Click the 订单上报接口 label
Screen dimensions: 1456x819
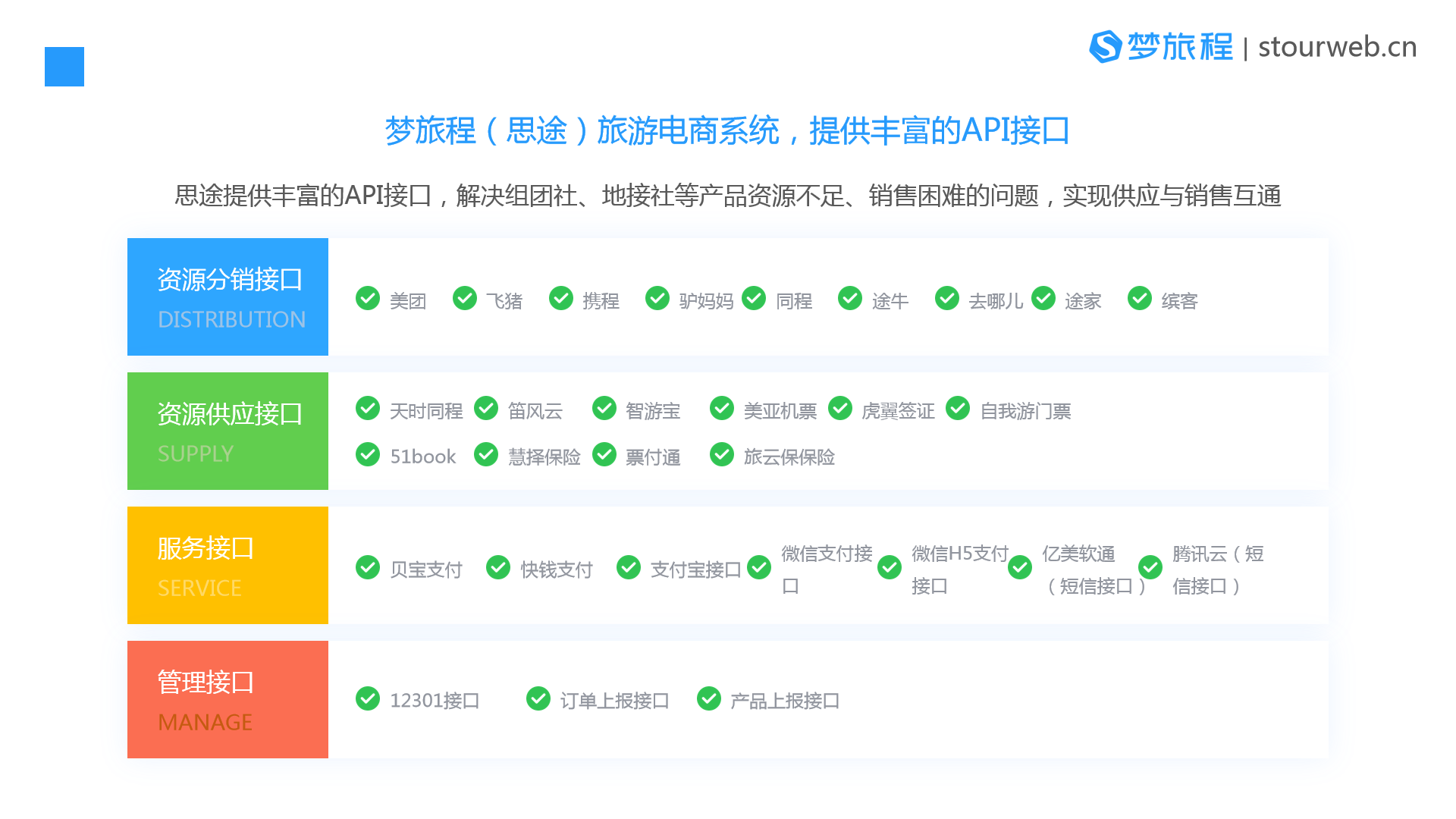pyautogui.click(x=614, y=701)
